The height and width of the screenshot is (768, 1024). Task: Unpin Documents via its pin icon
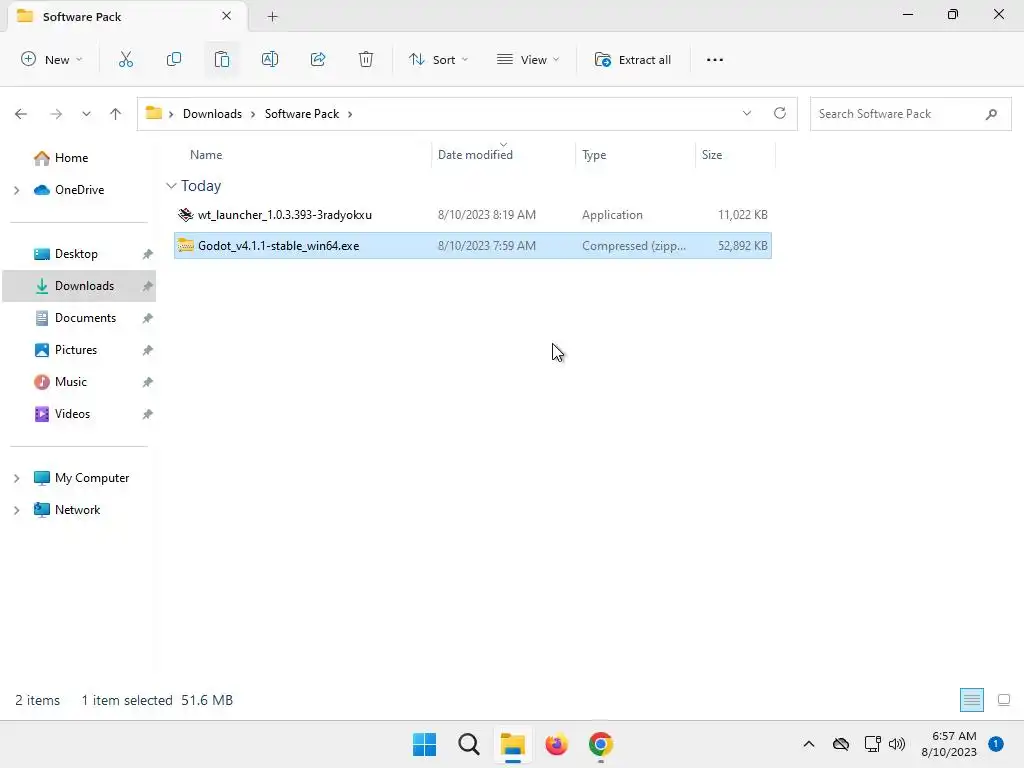click(148, 318)
